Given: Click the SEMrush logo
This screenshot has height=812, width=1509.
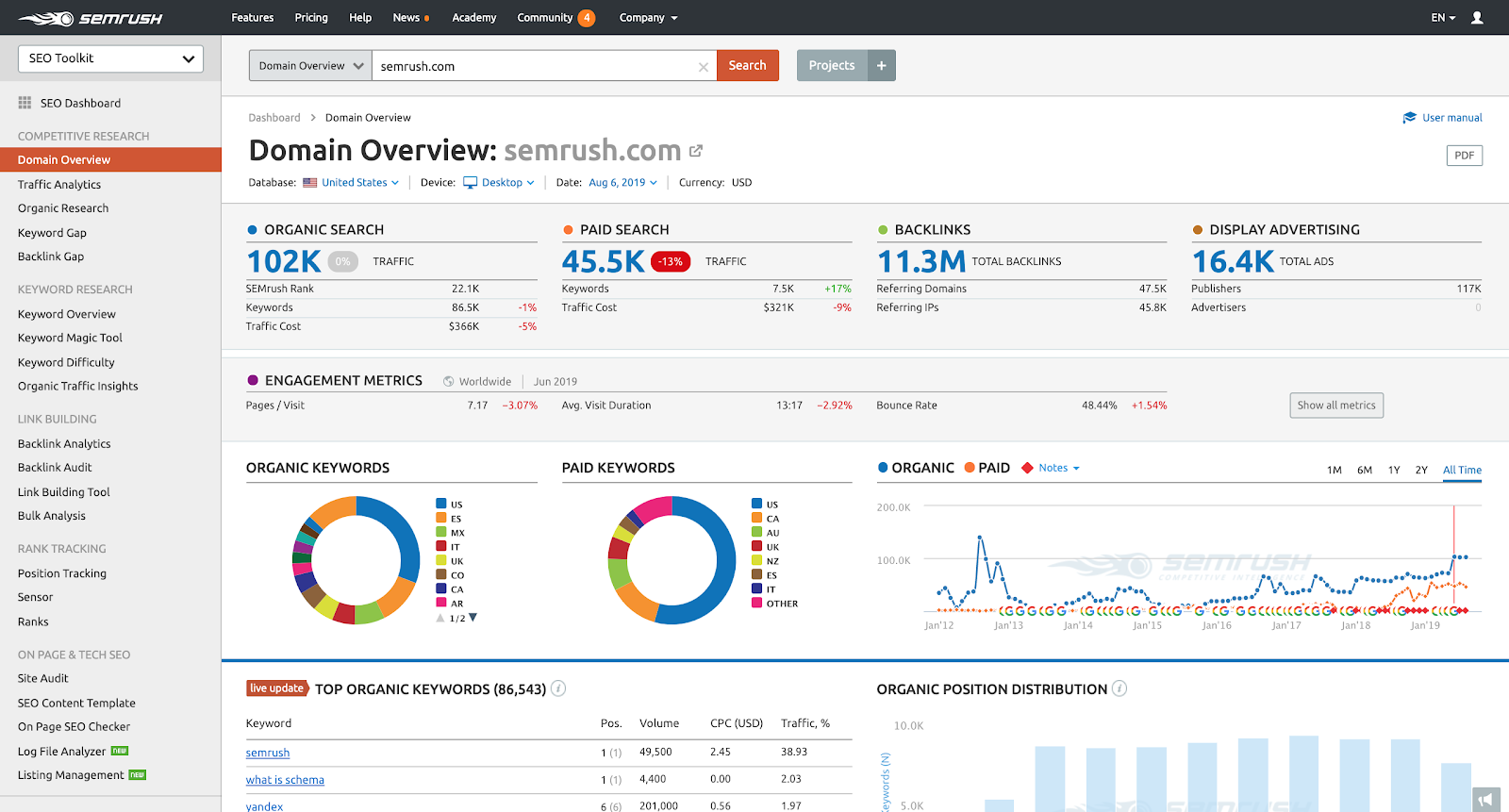Looking at the screenshot, I should point(91,18).
